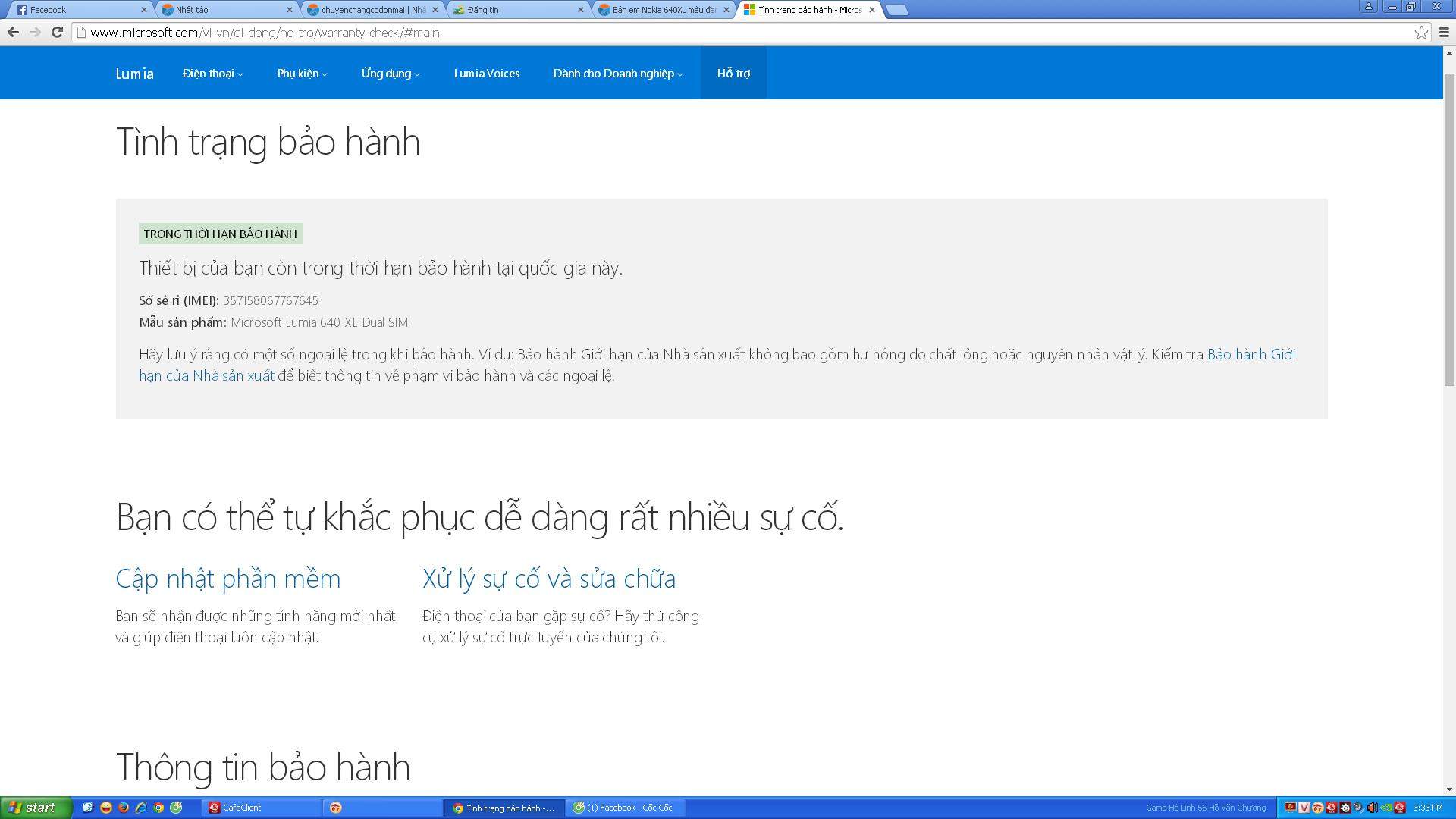Open CafeClient taskbar button
The height and width of the screenshot is (819, 1456).
click(x=261, y=808)
